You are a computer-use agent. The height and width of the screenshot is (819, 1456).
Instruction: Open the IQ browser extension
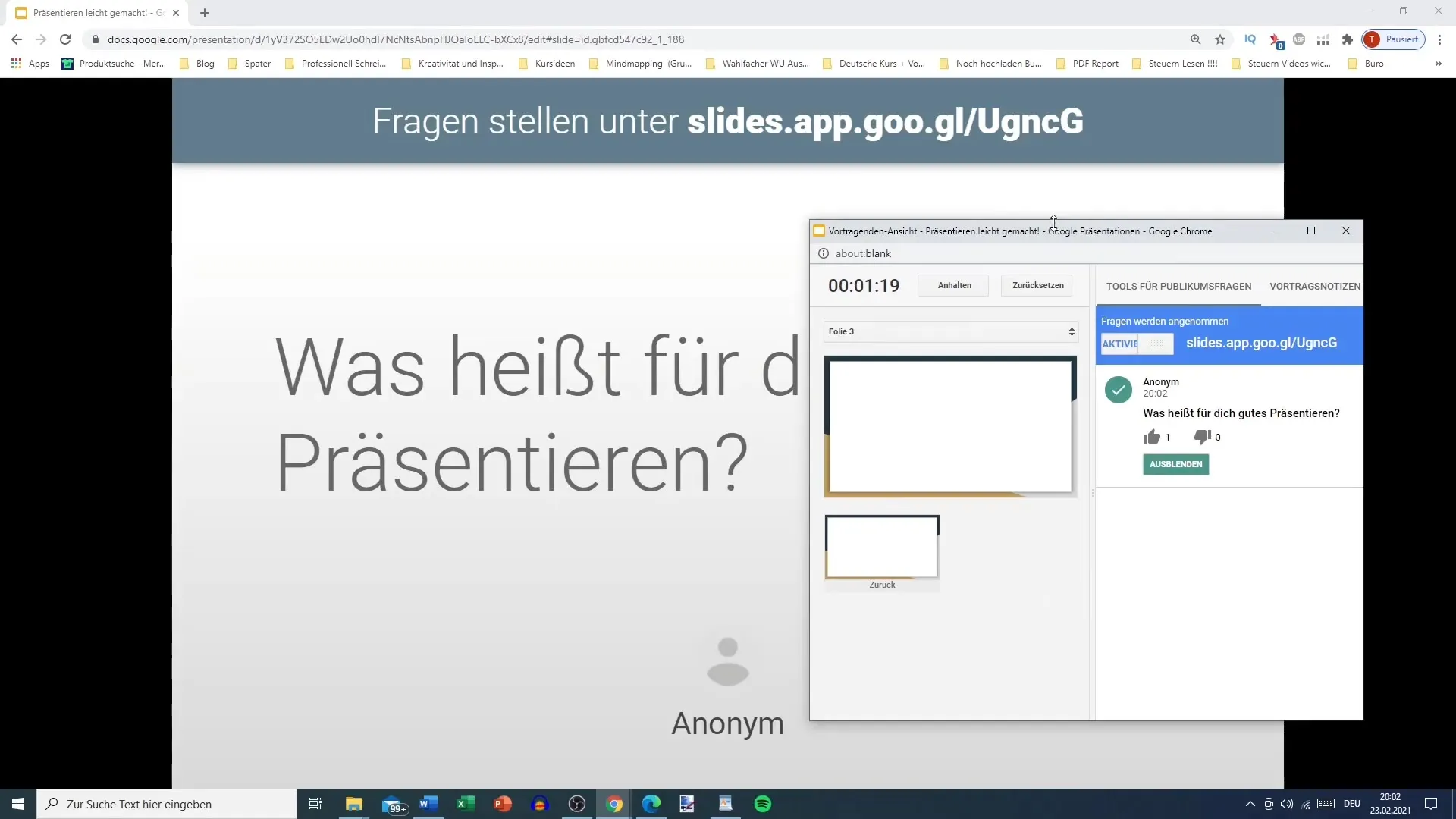(x=1250, y=39)
